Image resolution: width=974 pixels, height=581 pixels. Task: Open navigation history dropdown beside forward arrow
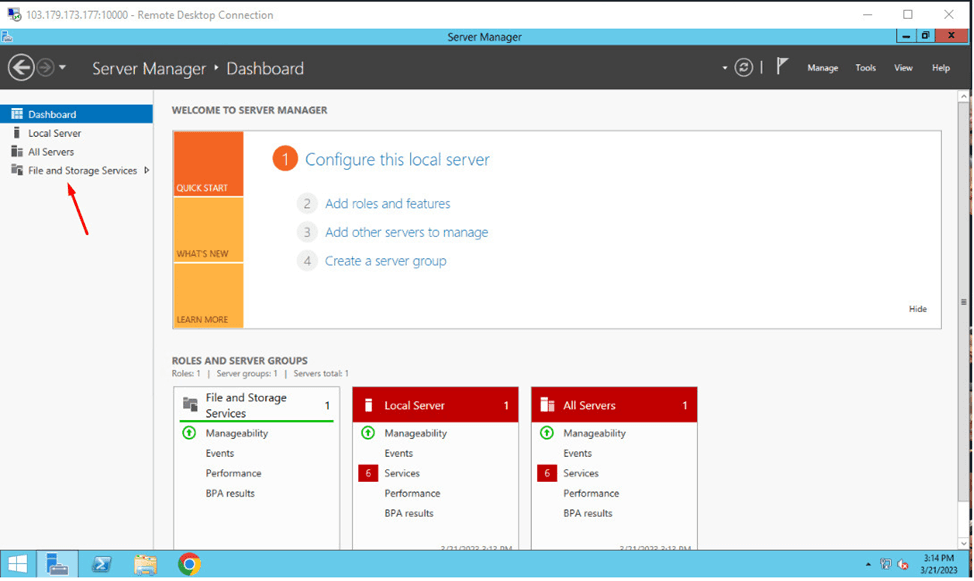[x=62, y=67]
